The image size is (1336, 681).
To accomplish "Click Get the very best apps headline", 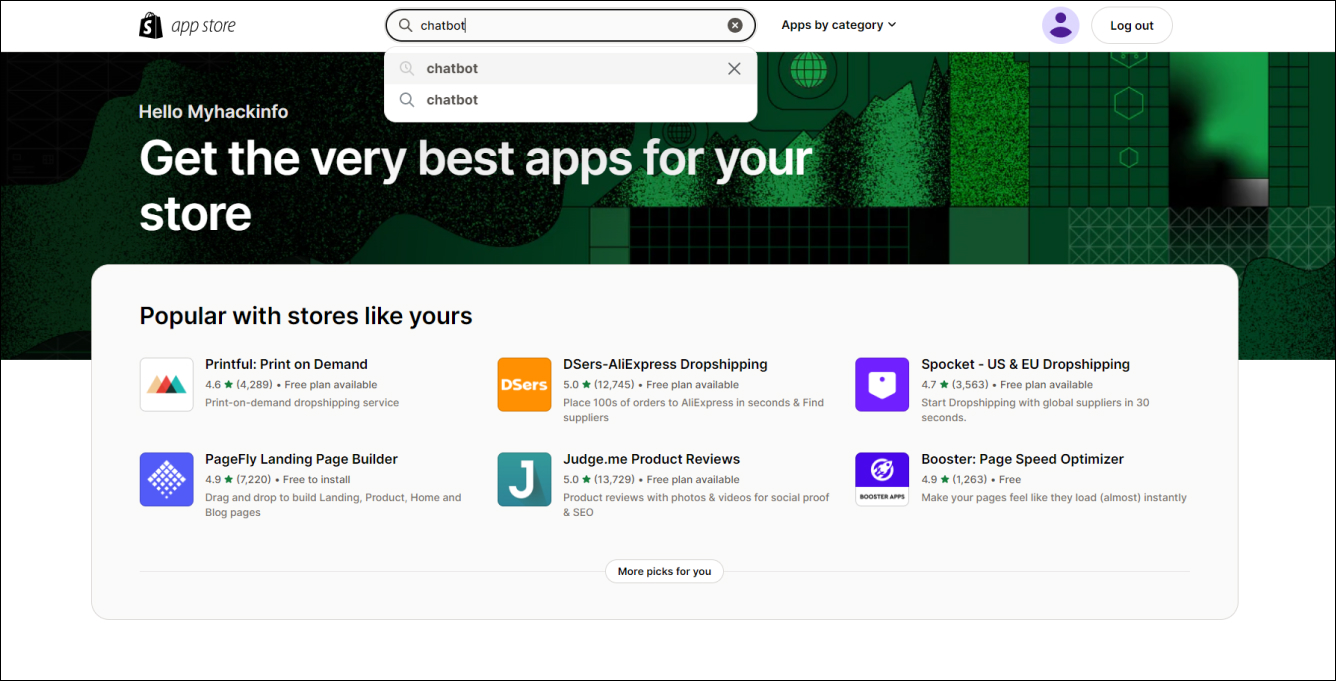I will (476, 186).
